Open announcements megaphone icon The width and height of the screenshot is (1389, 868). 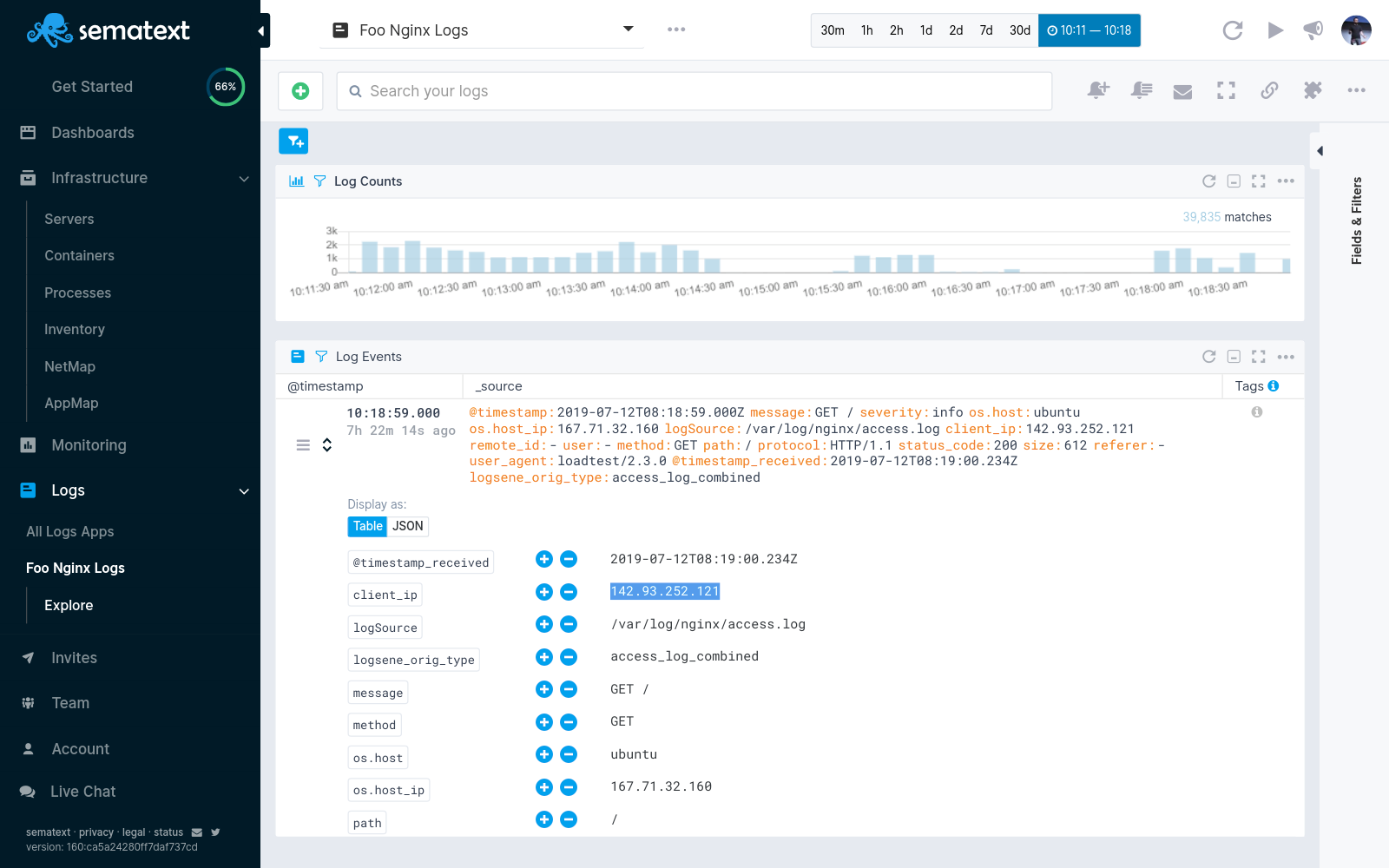click(1313, 30)
